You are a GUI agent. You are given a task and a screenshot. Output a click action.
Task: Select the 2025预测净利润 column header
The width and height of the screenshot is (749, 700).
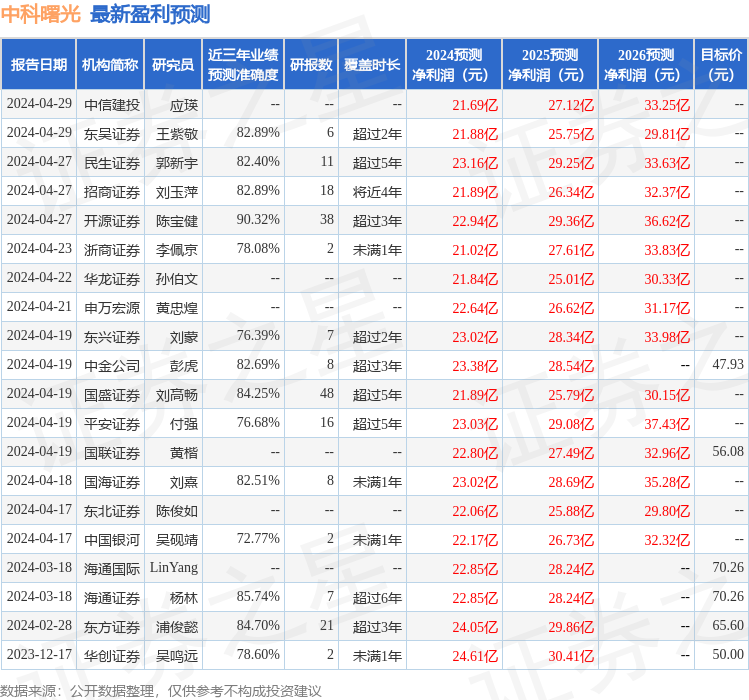pyautogui.click(x=550, y=65)
